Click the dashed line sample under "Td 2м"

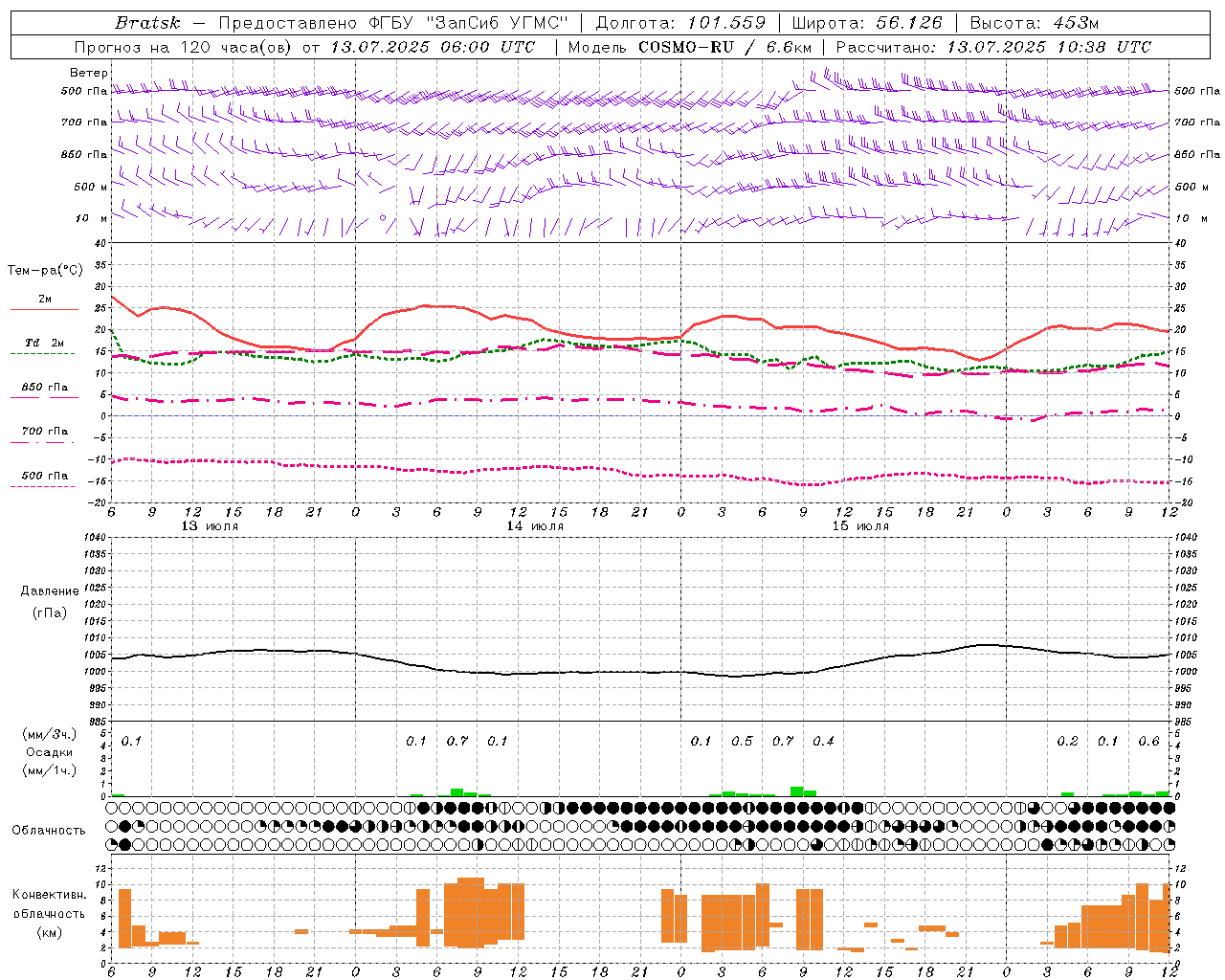pos(44,354)
